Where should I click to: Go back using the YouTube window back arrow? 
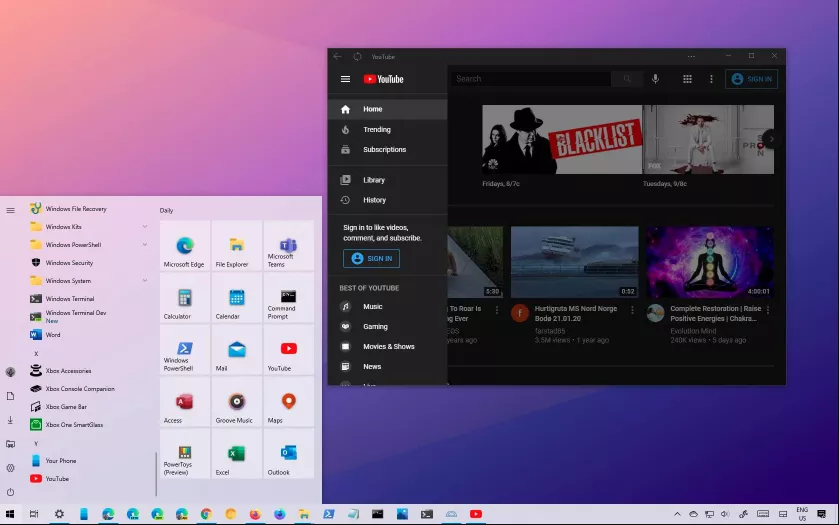[x=337, y=56]
